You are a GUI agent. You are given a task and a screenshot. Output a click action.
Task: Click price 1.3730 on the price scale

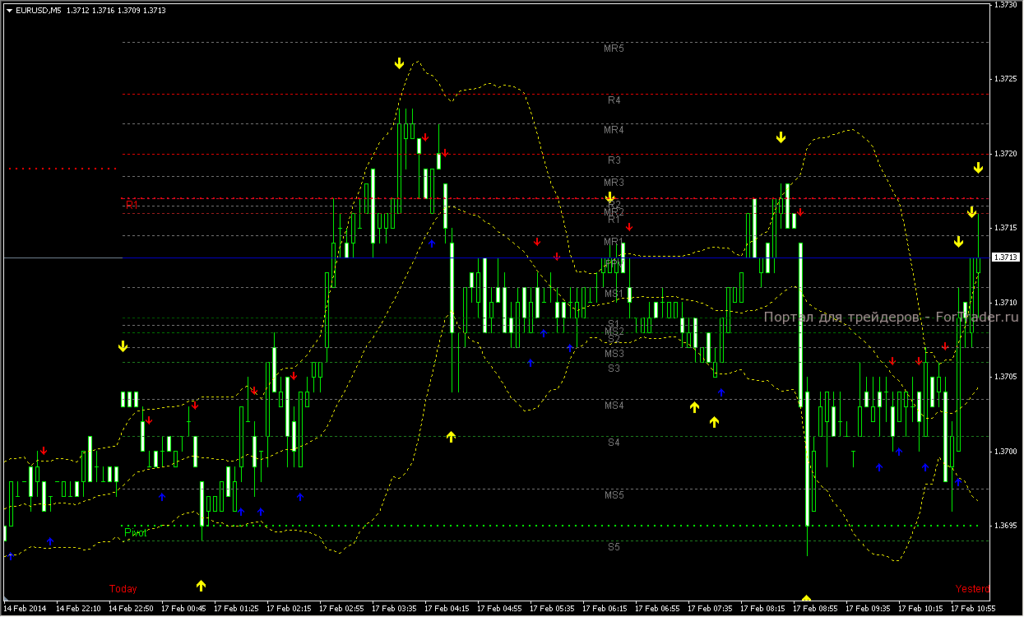click(1006, 5)
